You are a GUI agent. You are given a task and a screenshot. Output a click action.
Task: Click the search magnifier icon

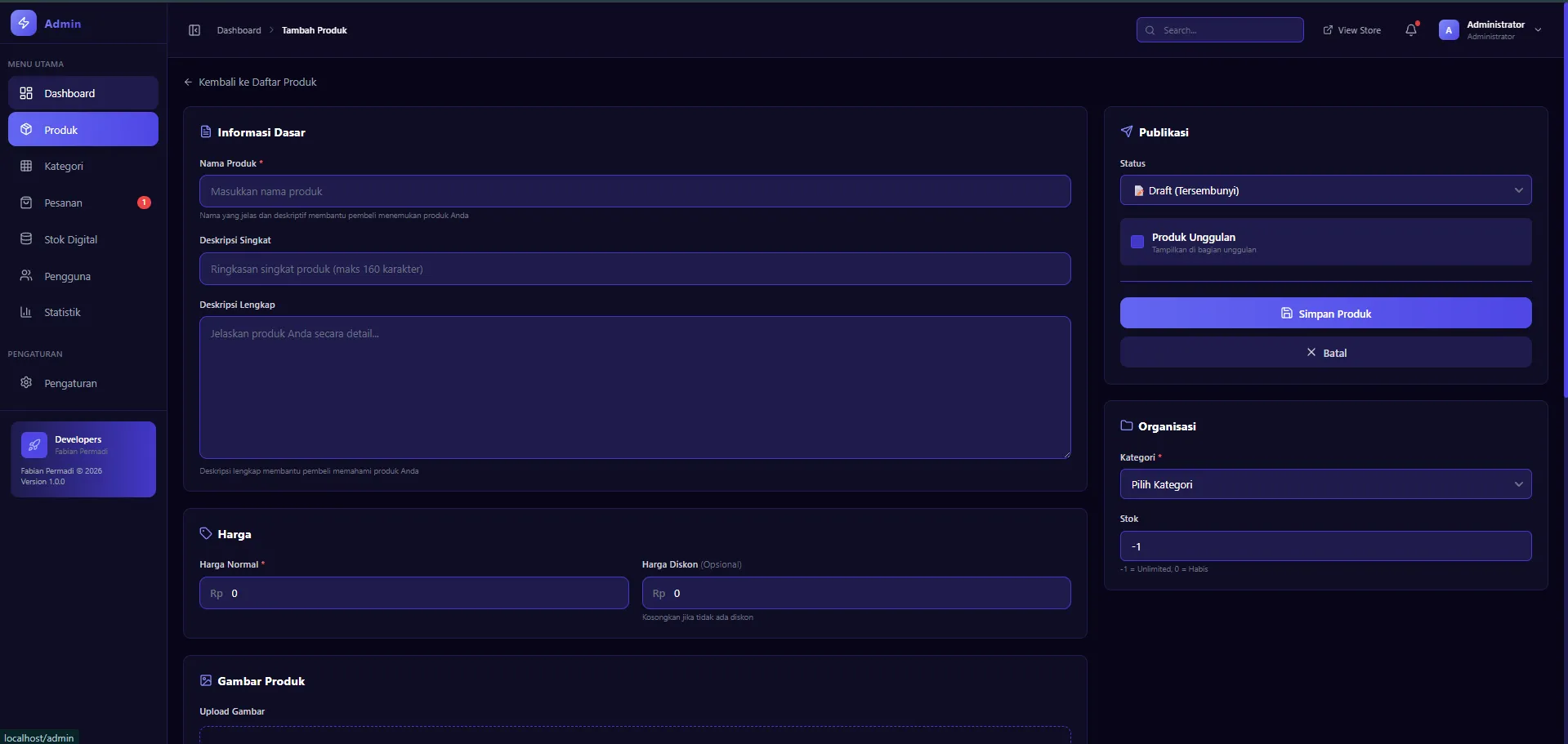pos(1150,30)
